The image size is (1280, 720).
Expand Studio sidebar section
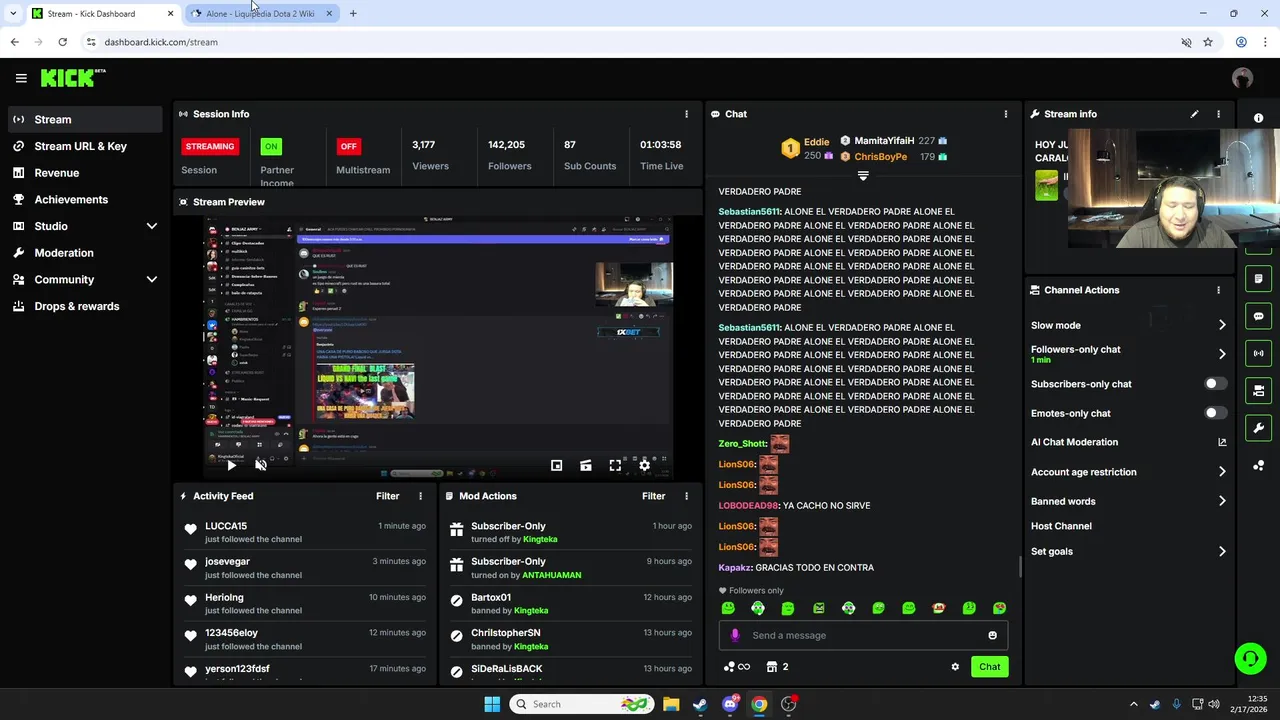[152, 226]
